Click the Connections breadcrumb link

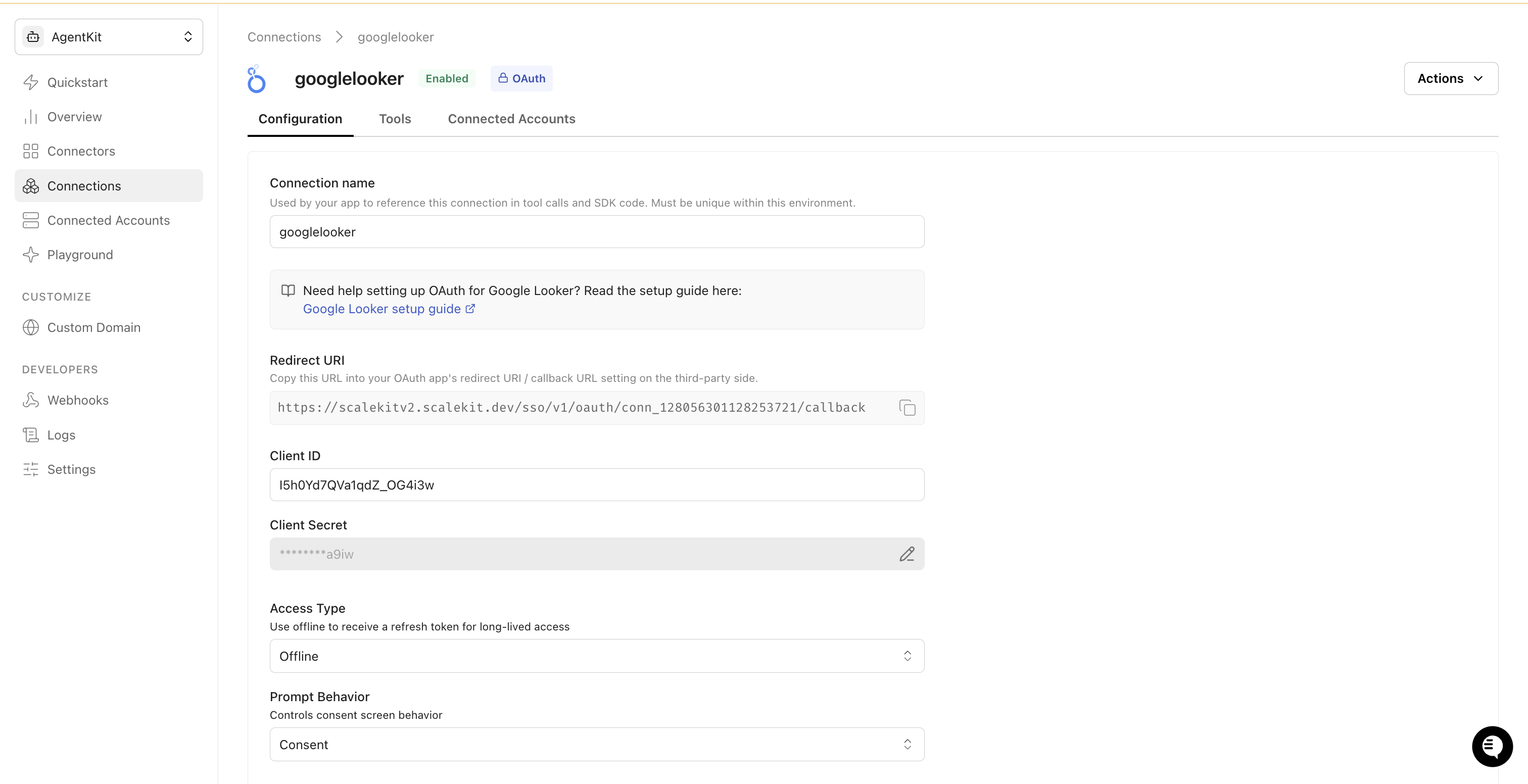[x=284, y=37]
